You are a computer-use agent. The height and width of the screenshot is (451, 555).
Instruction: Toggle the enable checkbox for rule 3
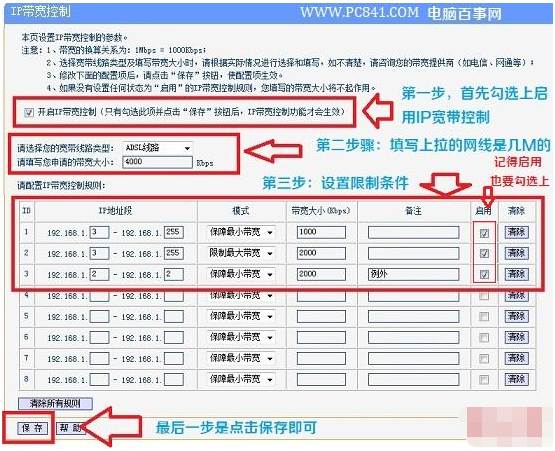[x=484, y=274]
